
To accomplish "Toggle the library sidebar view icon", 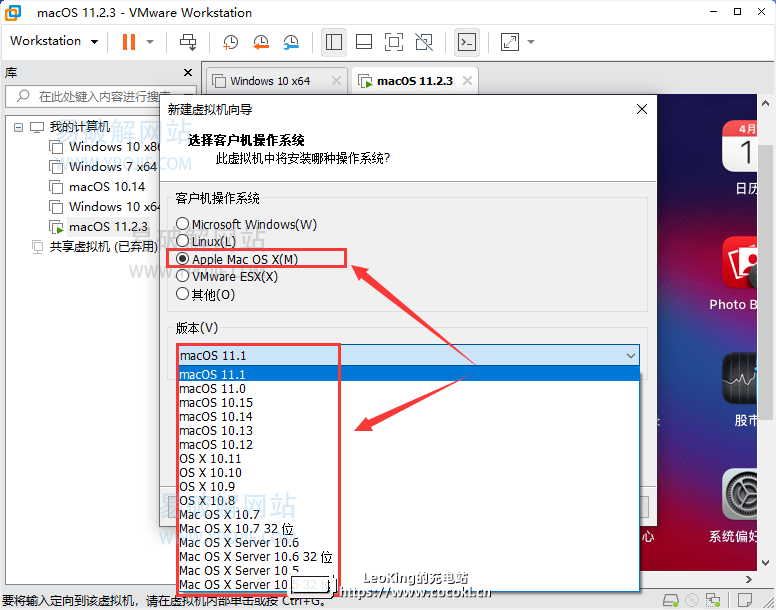I will pos(334,42).
